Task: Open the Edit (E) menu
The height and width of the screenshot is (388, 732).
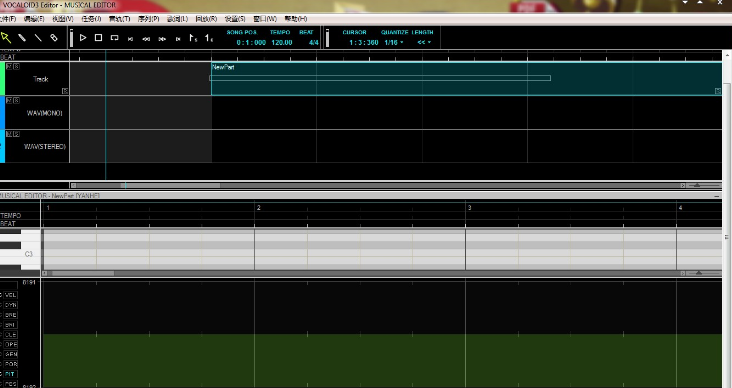Action: 34,19
